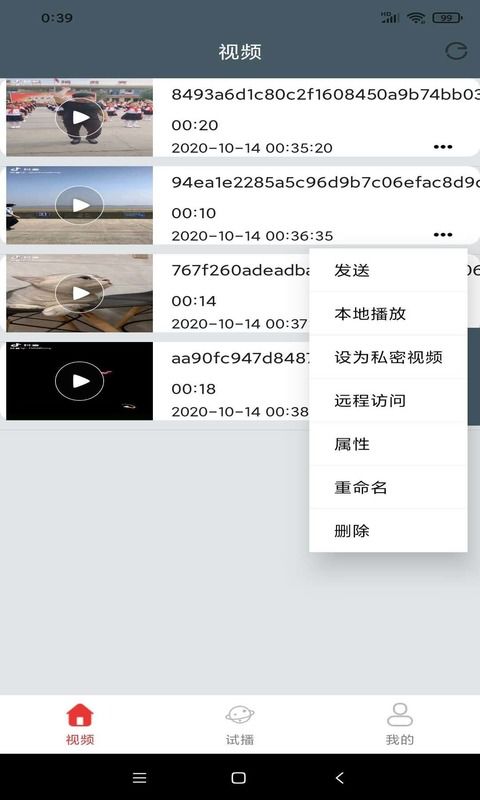Go to the 我的 profile tab

click(x=400, y=724)
